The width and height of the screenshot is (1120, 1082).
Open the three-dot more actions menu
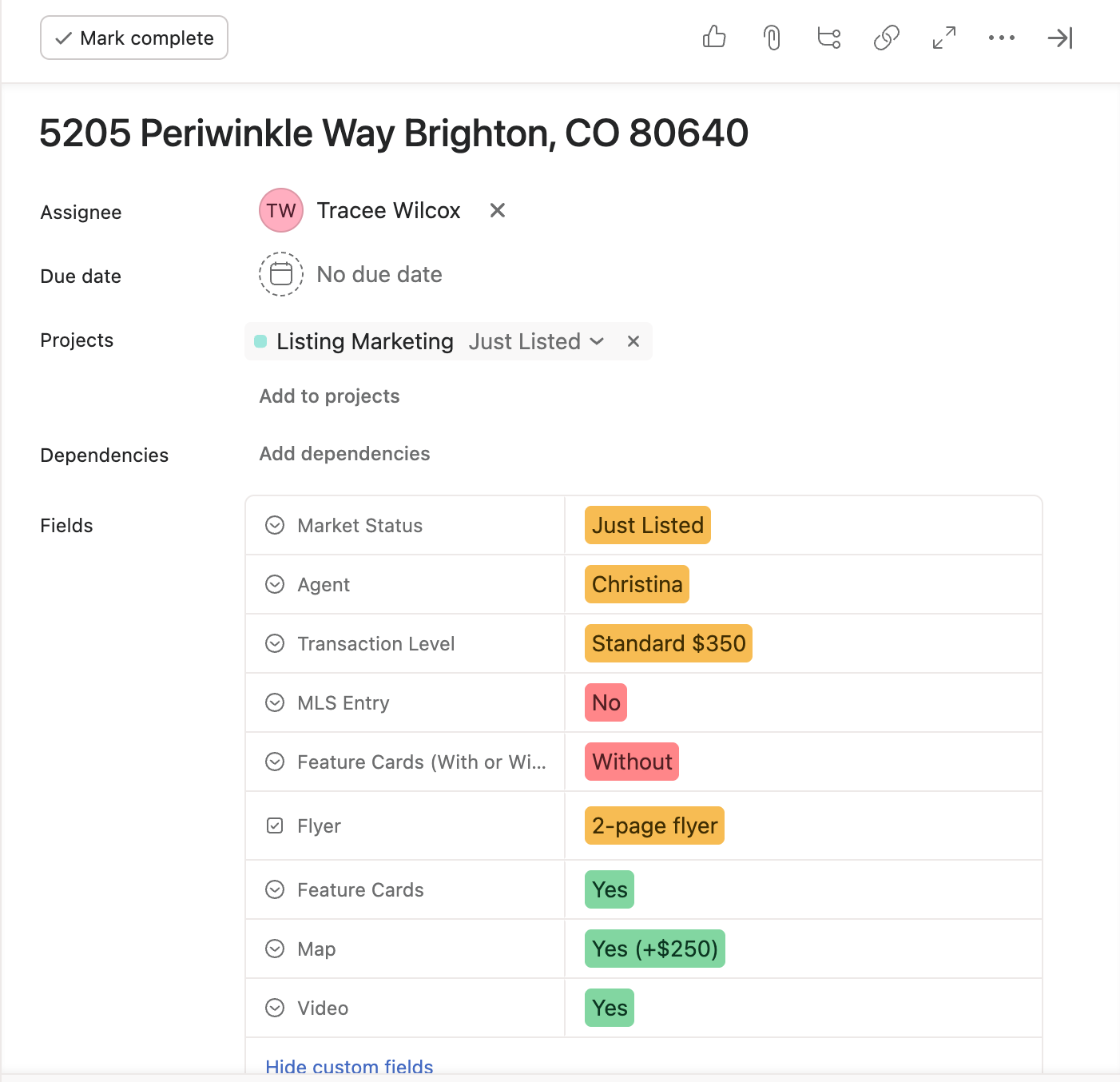click(1002, 38)
